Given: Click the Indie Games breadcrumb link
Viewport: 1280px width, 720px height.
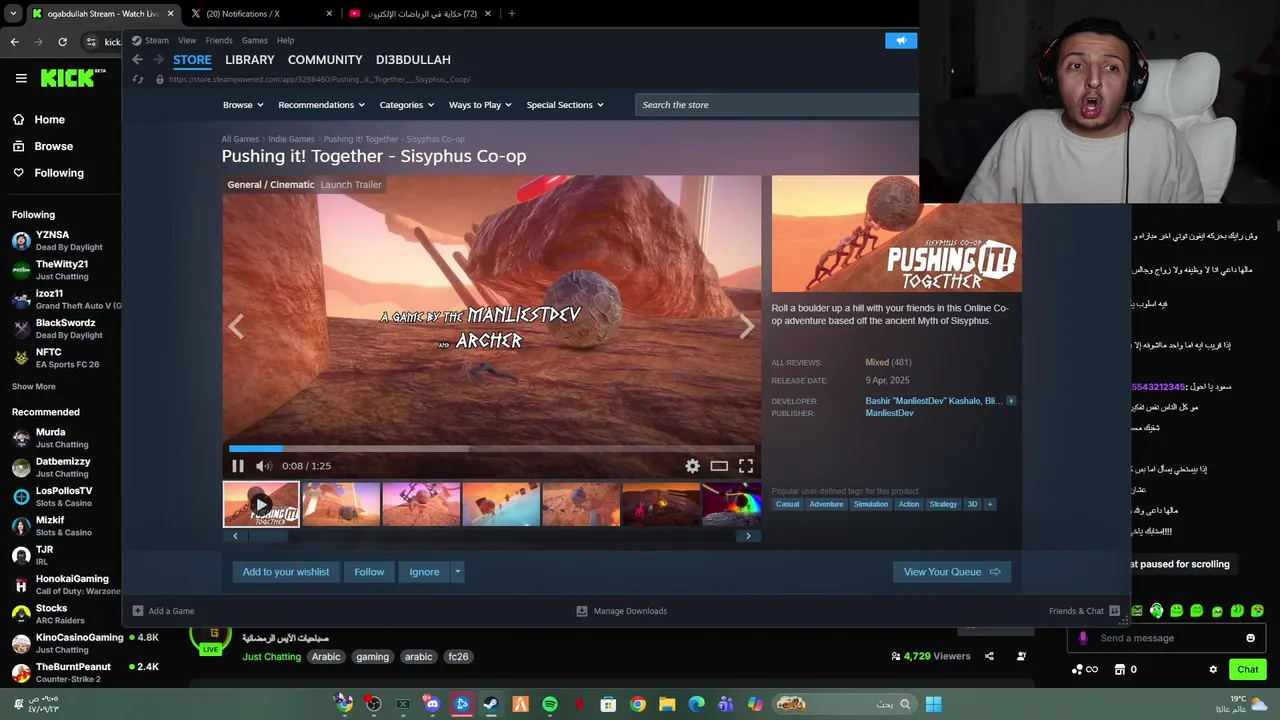Looking at the screenshot, I should coord(291,139).
